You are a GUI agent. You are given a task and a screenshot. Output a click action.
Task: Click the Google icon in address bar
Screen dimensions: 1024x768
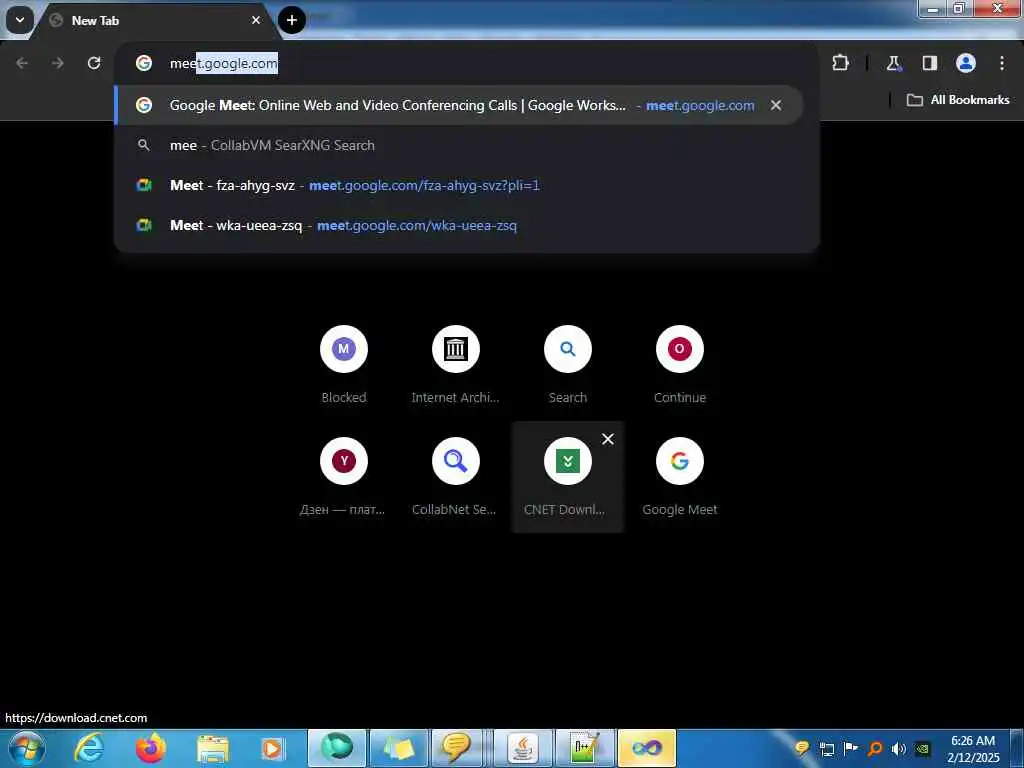tap(144, 63)
